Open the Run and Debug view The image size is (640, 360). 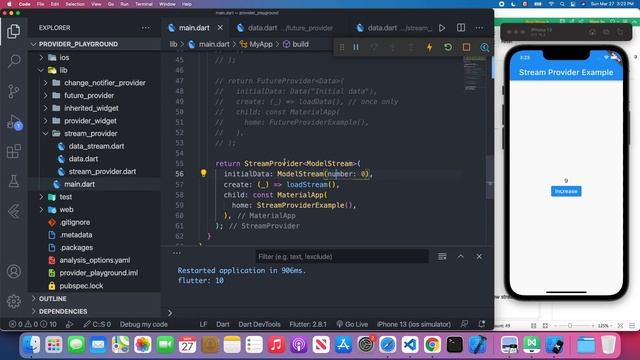tap(13, 122)
